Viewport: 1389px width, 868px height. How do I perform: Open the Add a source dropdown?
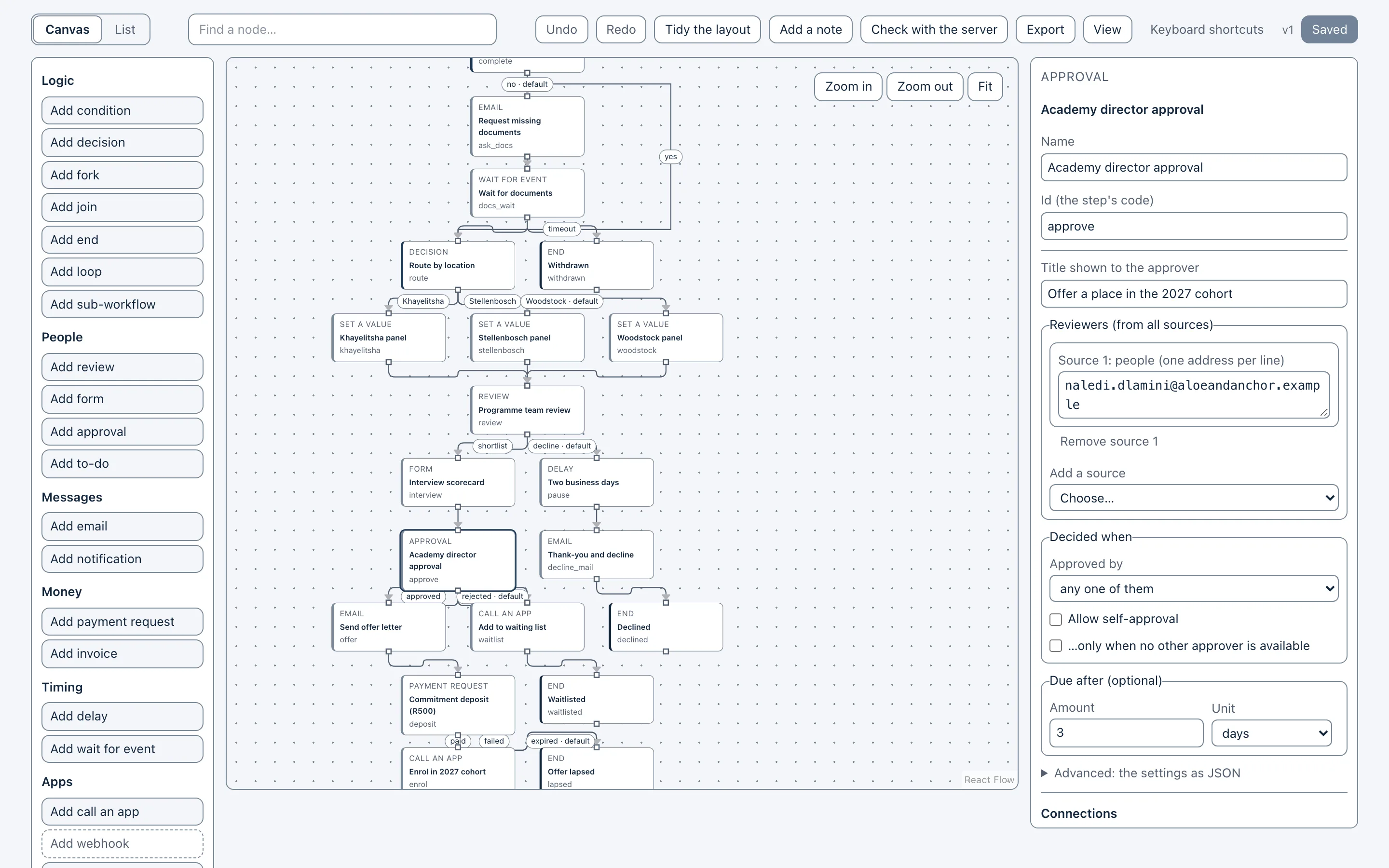point(1194,498)
